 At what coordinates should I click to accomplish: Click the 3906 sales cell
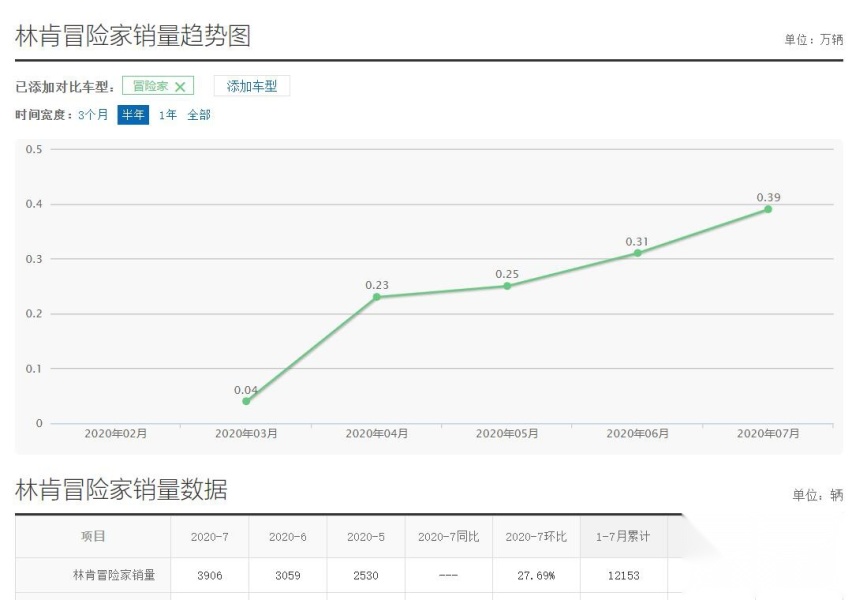click(210, 576)
